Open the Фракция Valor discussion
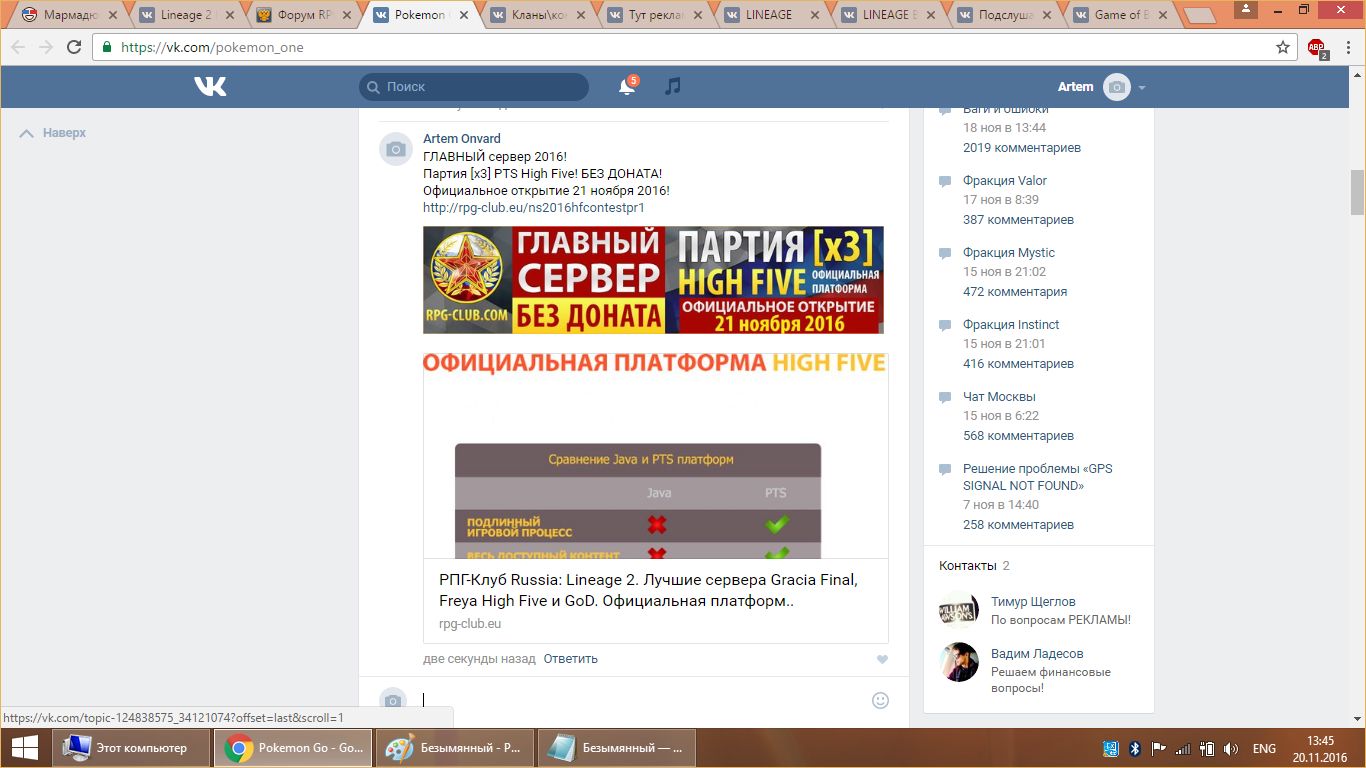Image resolution: width=1366 pixels, height=768 pixels. click(1004, 181)
